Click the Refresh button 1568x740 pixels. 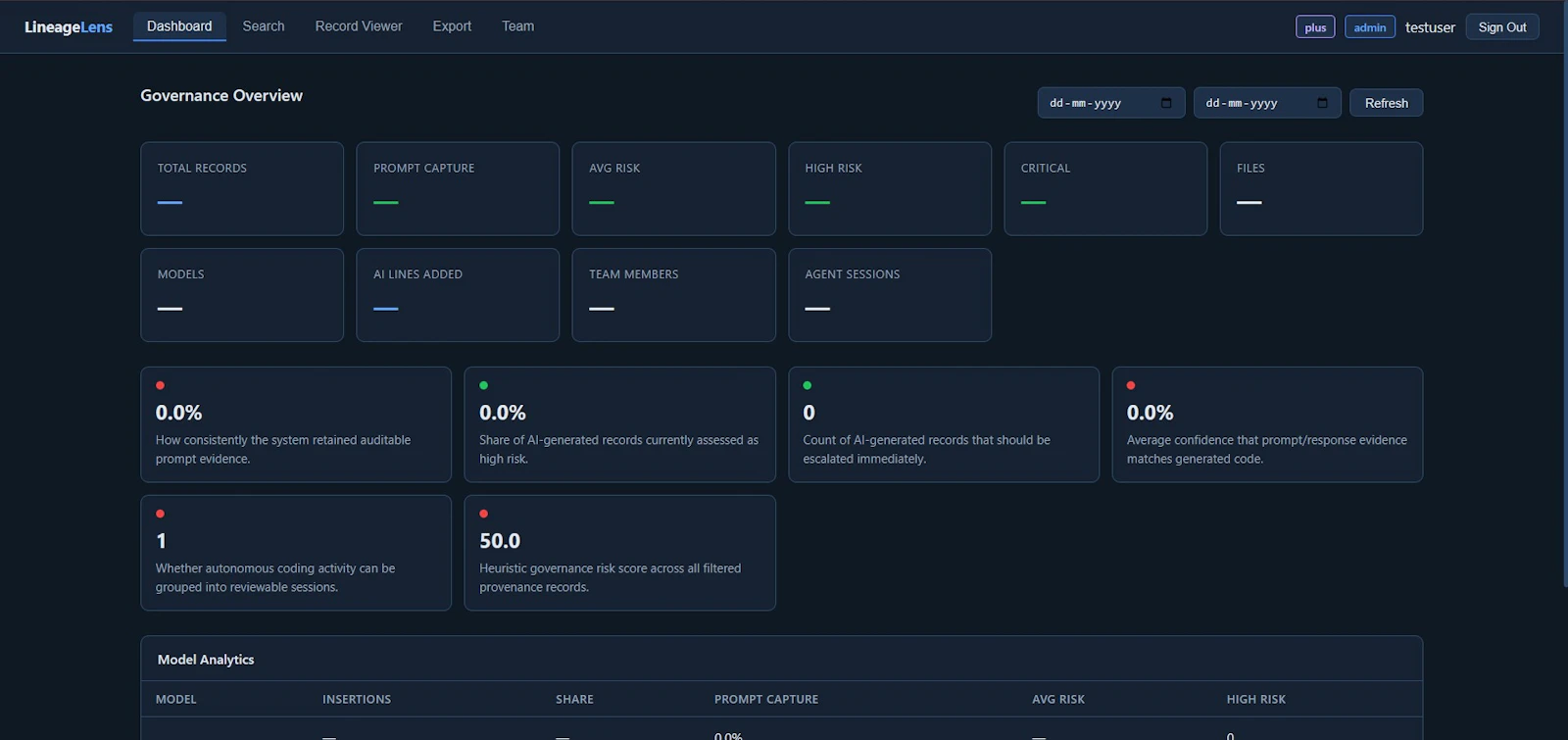click(x=1386, y=103)
